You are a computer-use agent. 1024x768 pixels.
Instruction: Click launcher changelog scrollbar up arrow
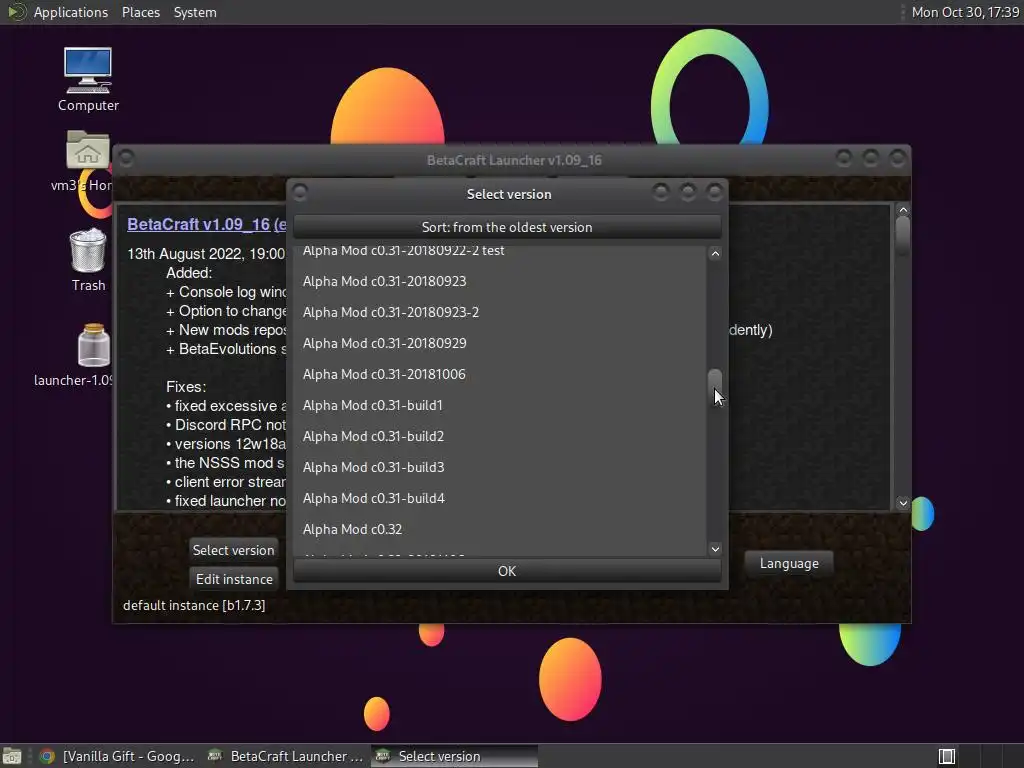(903, 210)
